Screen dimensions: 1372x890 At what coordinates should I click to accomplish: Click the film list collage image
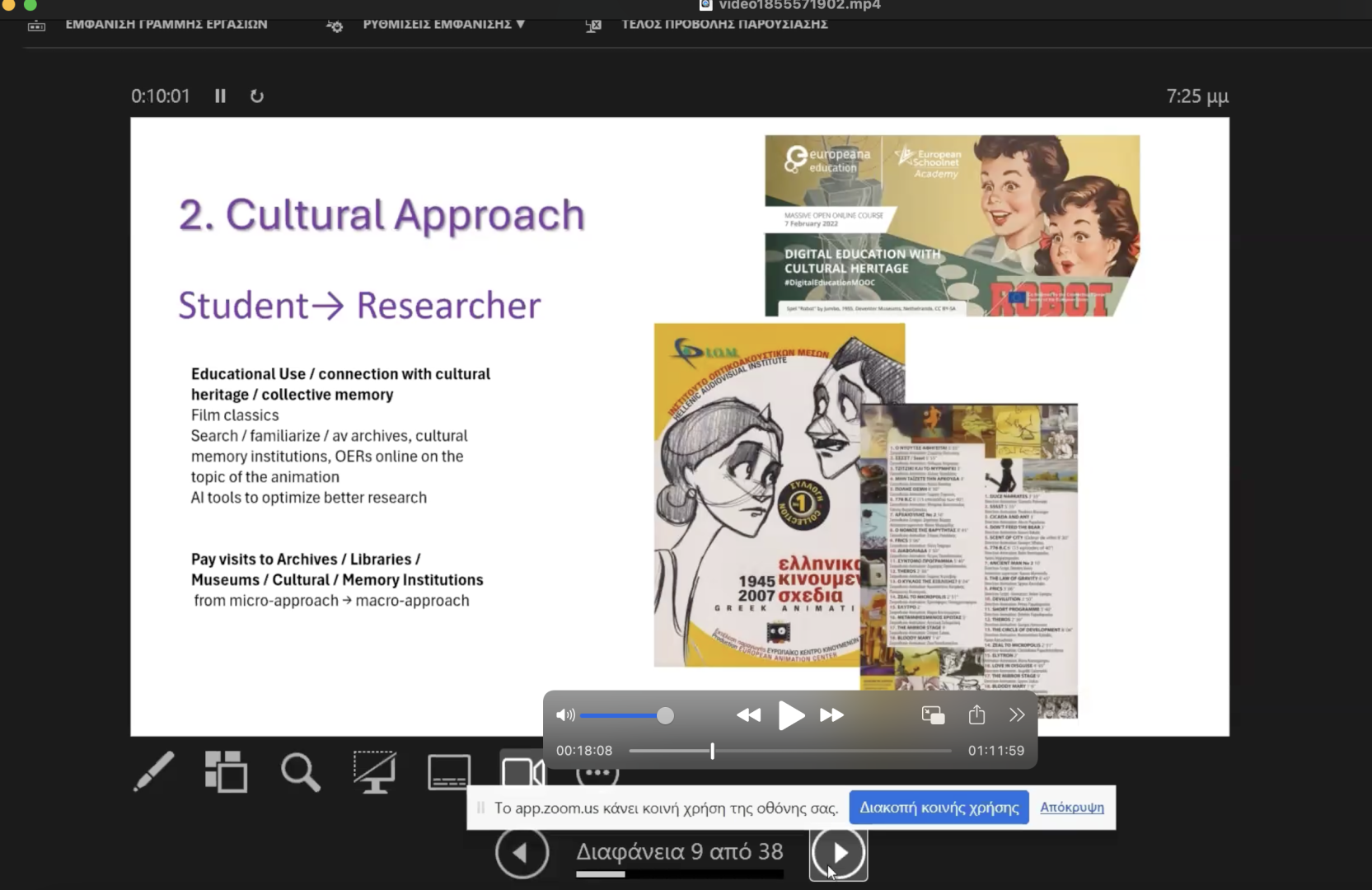(x=969, y=560)
